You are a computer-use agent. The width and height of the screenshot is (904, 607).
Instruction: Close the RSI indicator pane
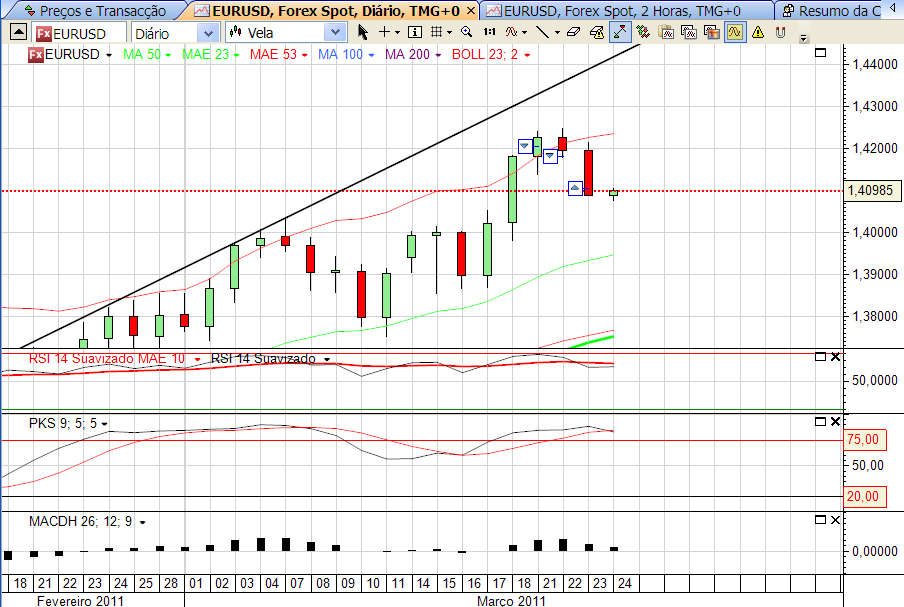tap(835, 357)
